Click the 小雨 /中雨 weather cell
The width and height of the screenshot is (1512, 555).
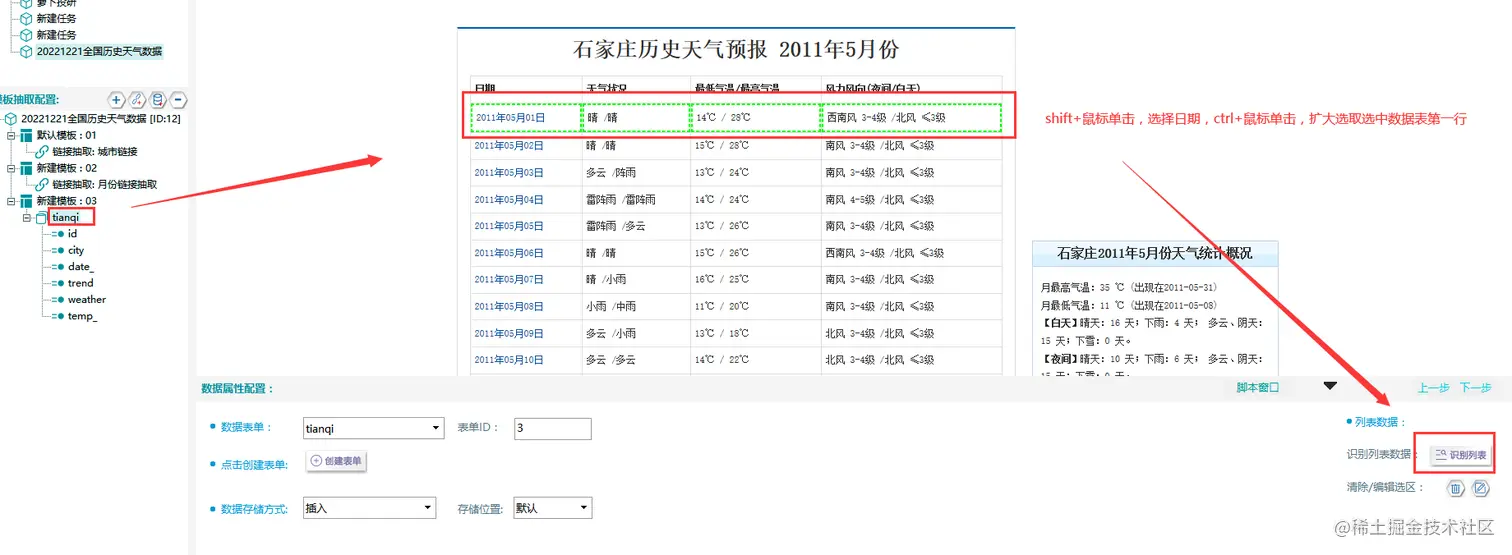[636, 307]
